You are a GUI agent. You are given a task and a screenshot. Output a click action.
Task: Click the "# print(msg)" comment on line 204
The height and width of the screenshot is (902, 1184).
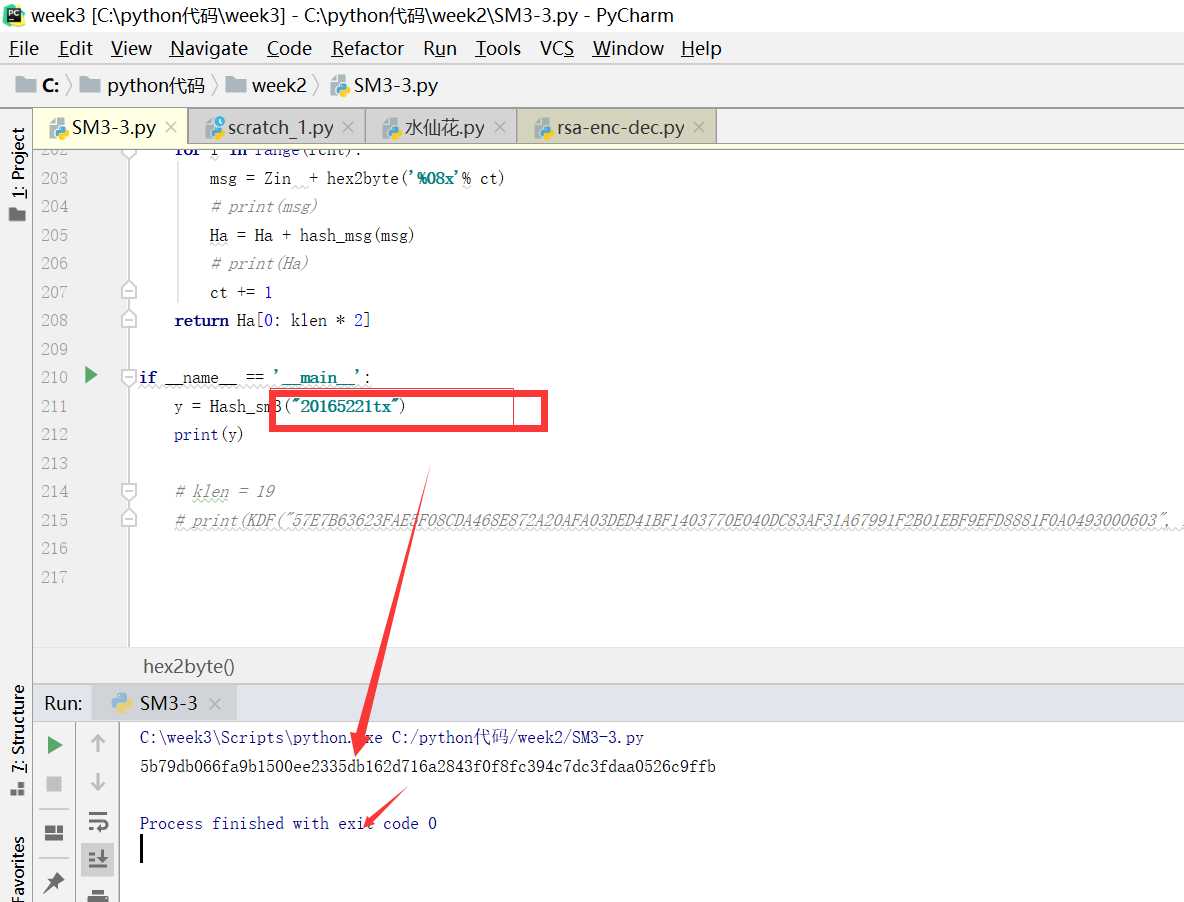click(264, 207)
